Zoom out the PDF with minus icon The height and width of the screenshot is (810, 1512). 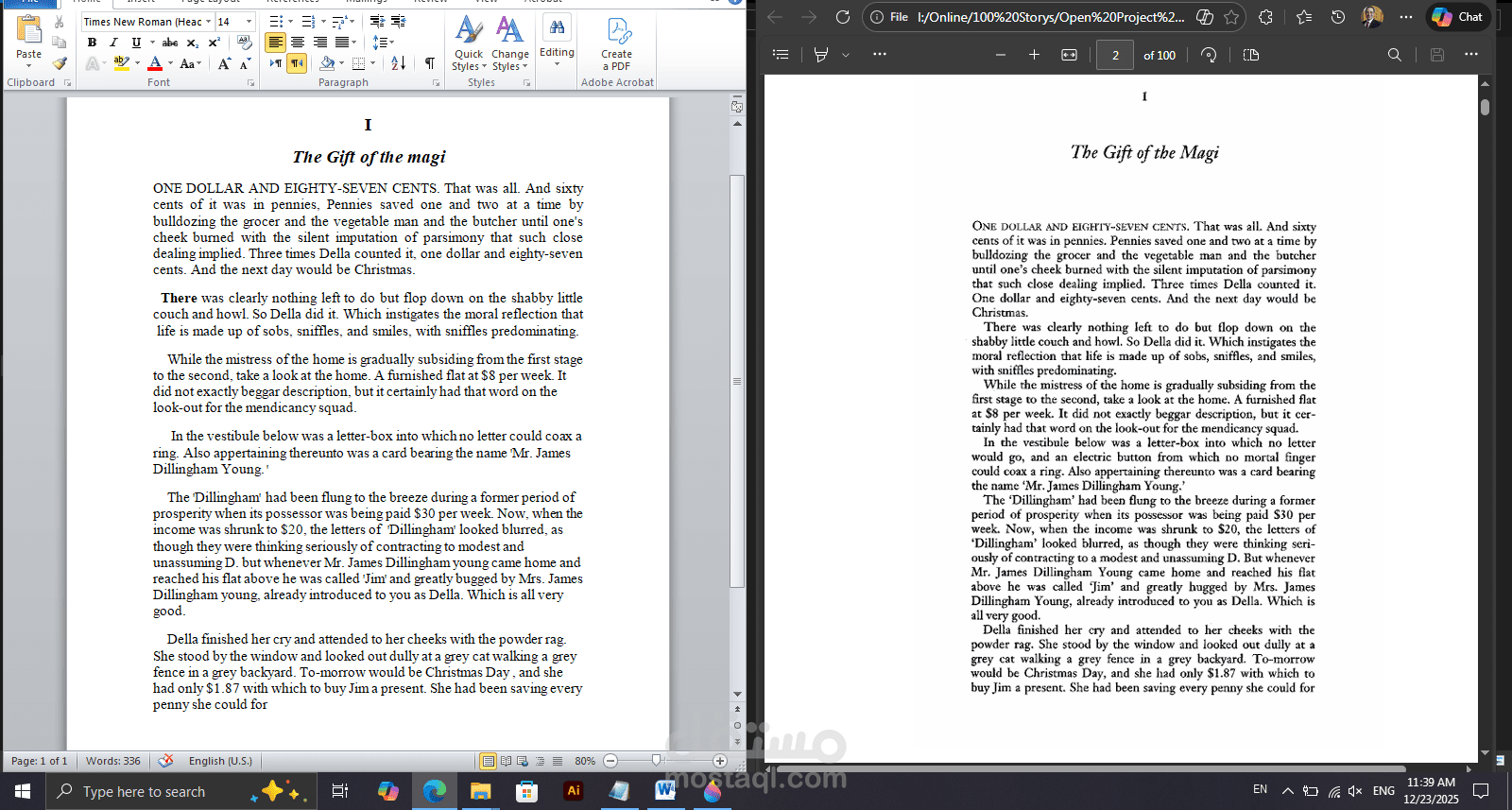pos(1001,55)
